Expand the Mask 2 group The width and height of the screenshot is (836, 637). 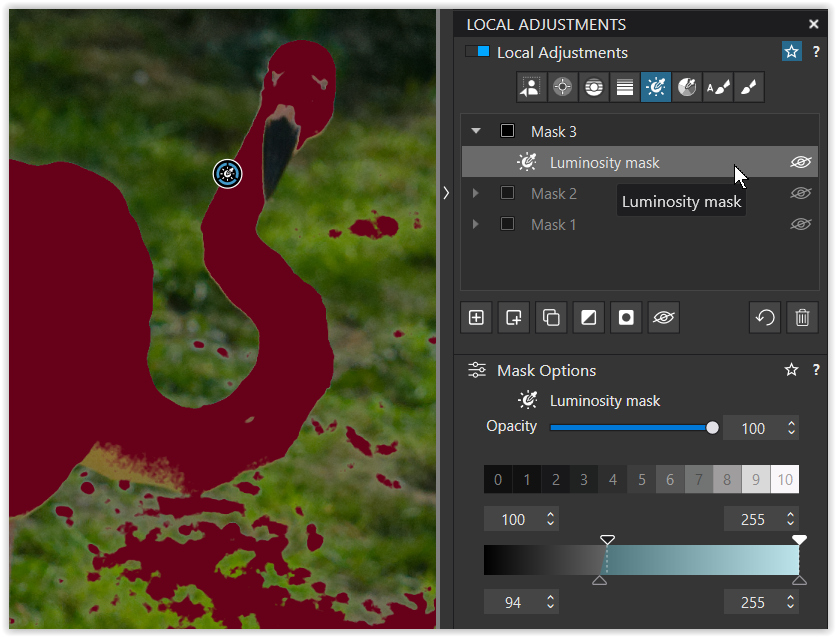pos(476,193)
